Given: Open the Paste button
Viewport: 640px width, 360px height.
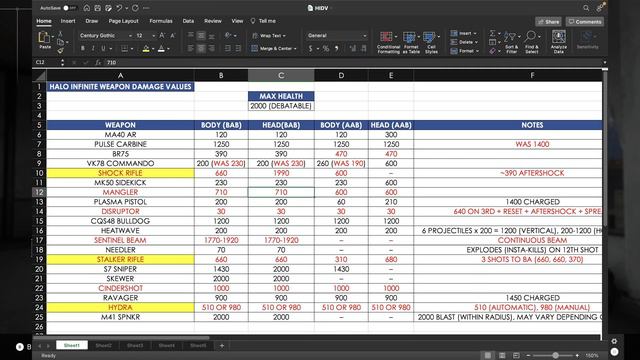Looking at the screenshot, I should tap(44, 40).
